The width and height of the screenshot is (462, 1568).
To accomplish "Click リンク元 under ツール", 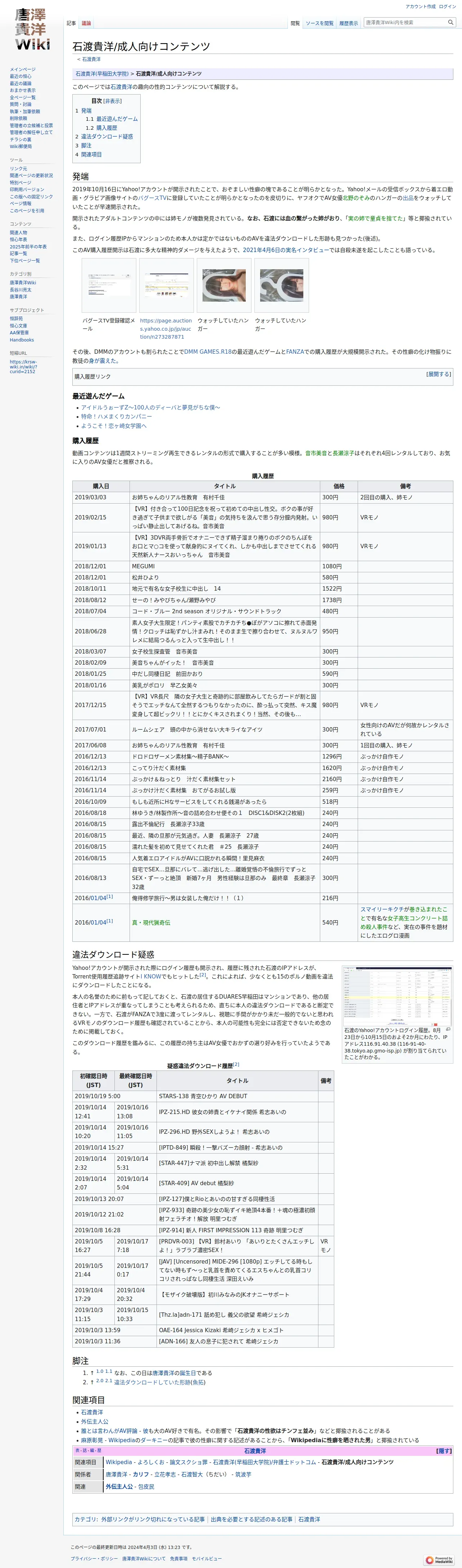I will pos(18,169).
